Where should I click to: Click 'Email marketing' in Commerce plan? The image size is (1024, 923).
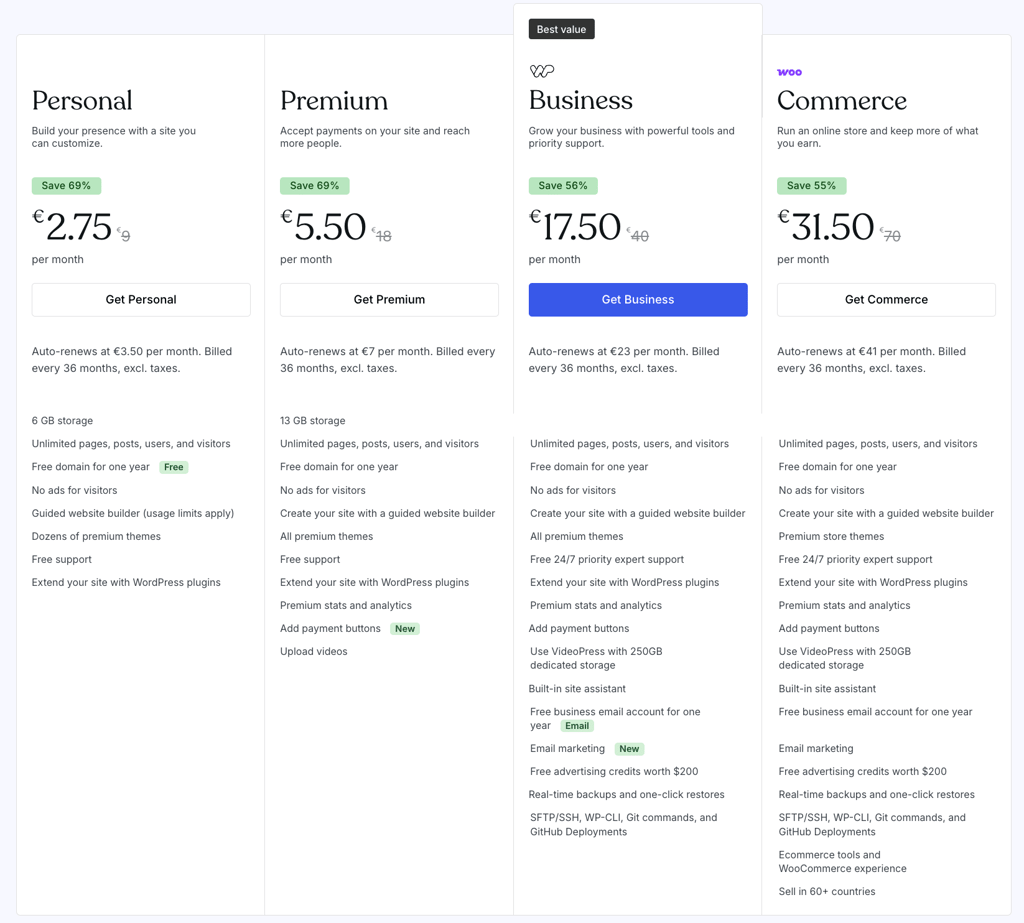click(816, 749)
